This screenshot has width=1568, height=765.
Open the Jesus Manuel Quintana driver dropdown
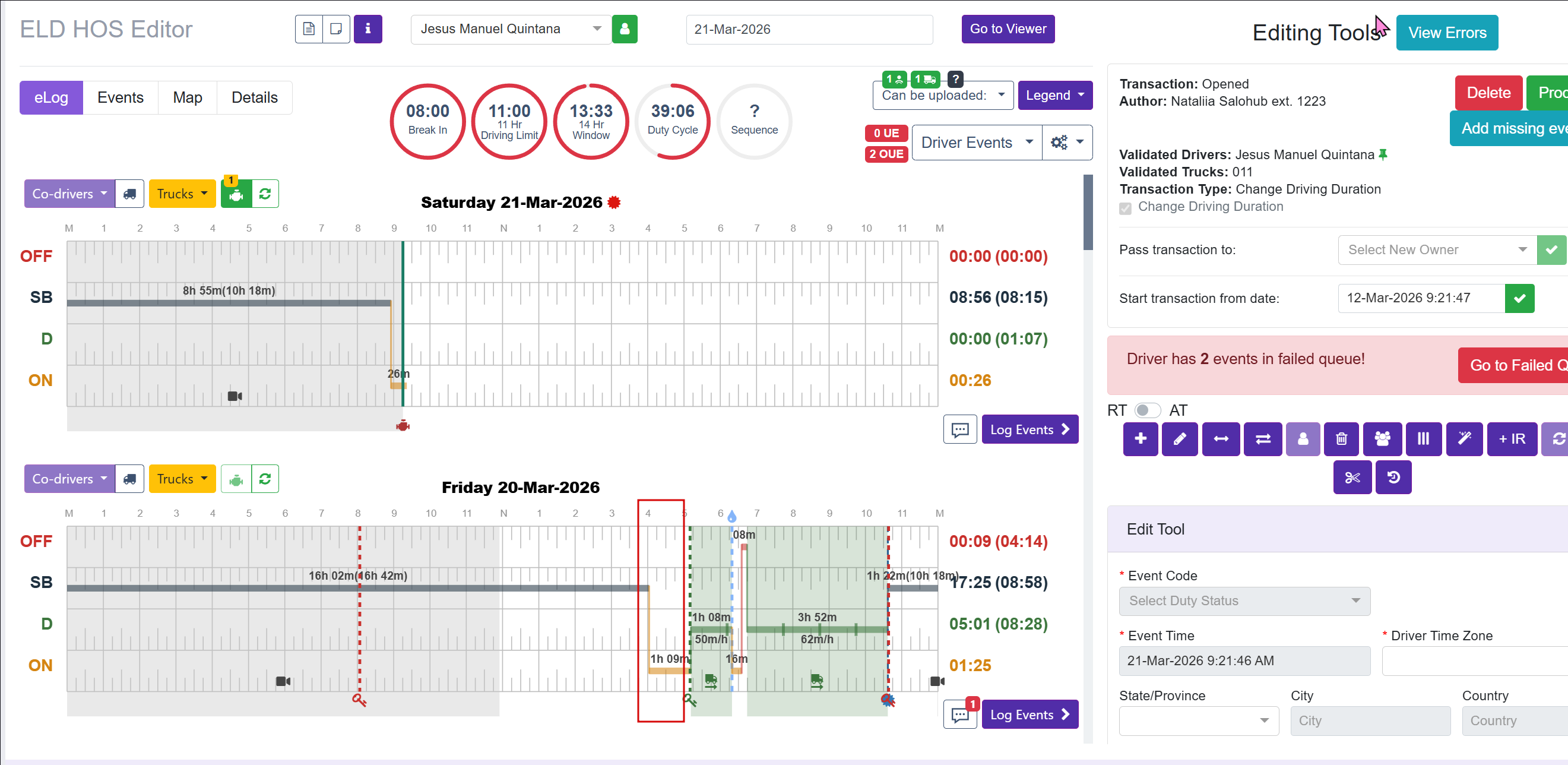pyautogui.click(x=510, y=29)
